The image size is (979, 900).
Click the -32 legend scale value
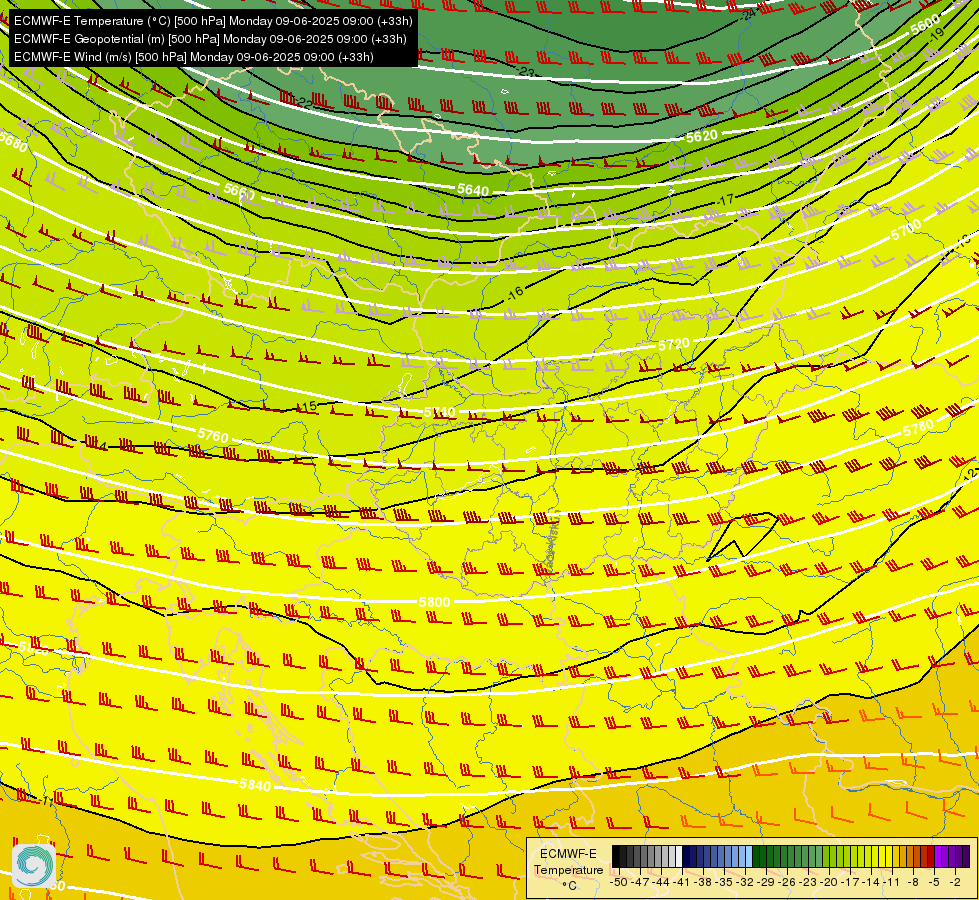pyautogui.click(x=745, y=883)
